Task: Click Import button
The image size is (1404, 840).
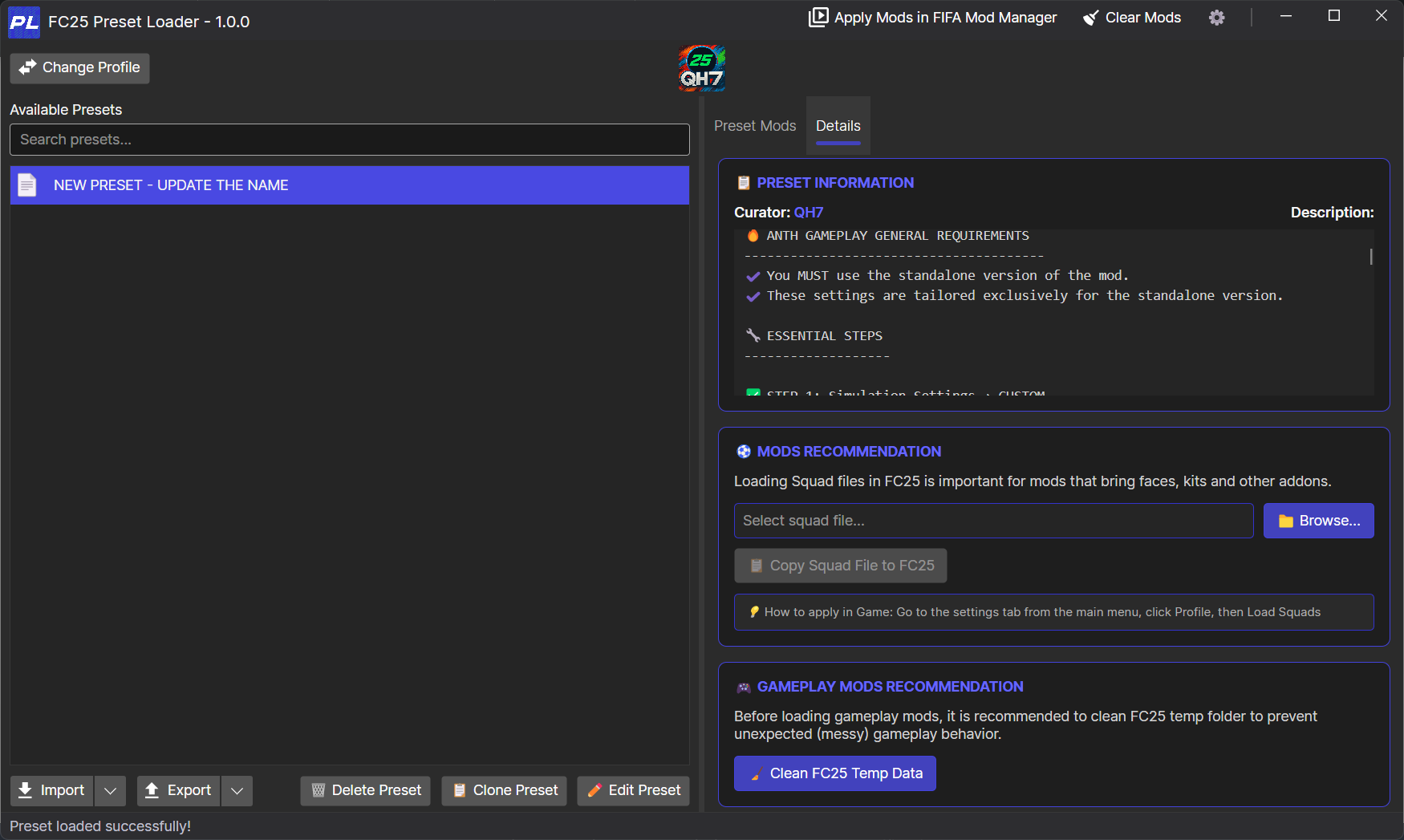Action: [x=51, y=790]
